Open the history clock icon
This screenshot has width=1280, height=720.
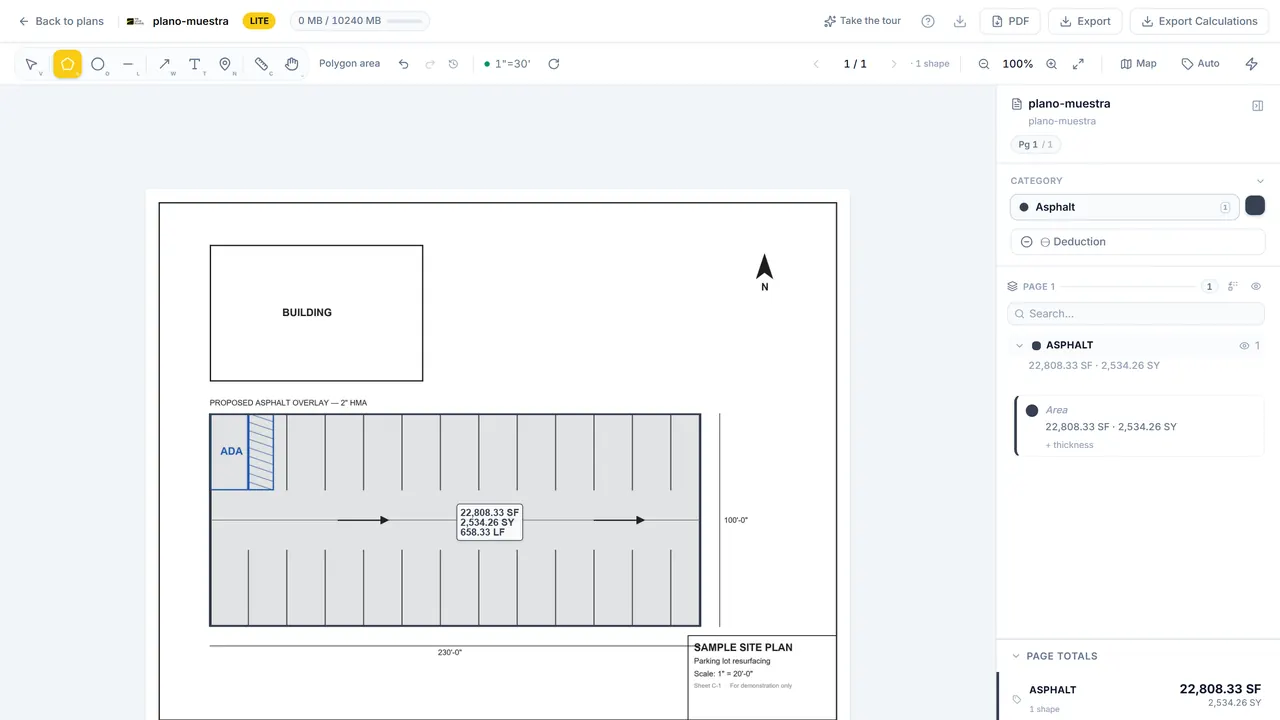(x=453, y=64)
